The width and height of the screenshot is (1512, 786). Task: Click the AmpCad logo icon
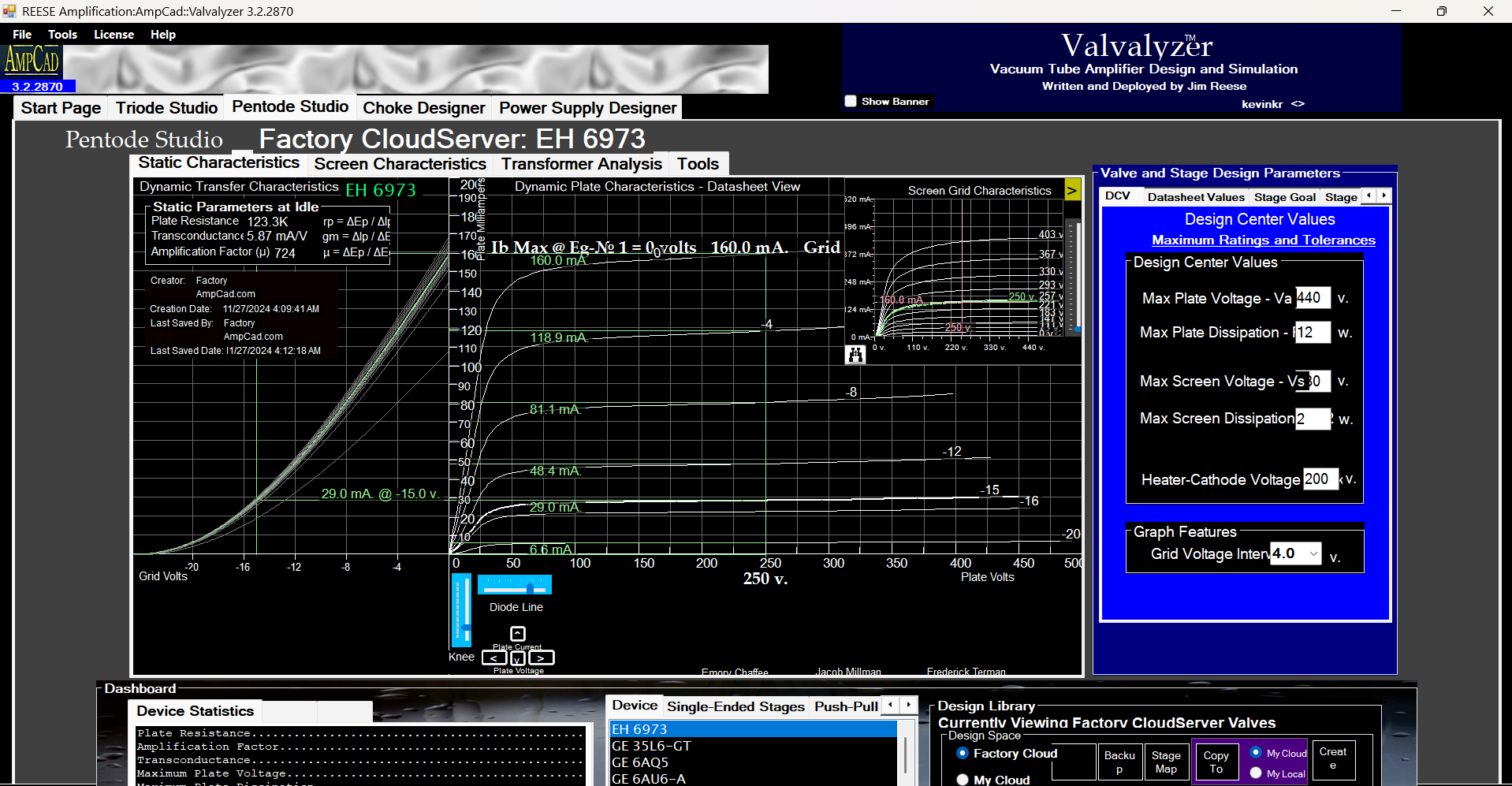coord(32,61)
